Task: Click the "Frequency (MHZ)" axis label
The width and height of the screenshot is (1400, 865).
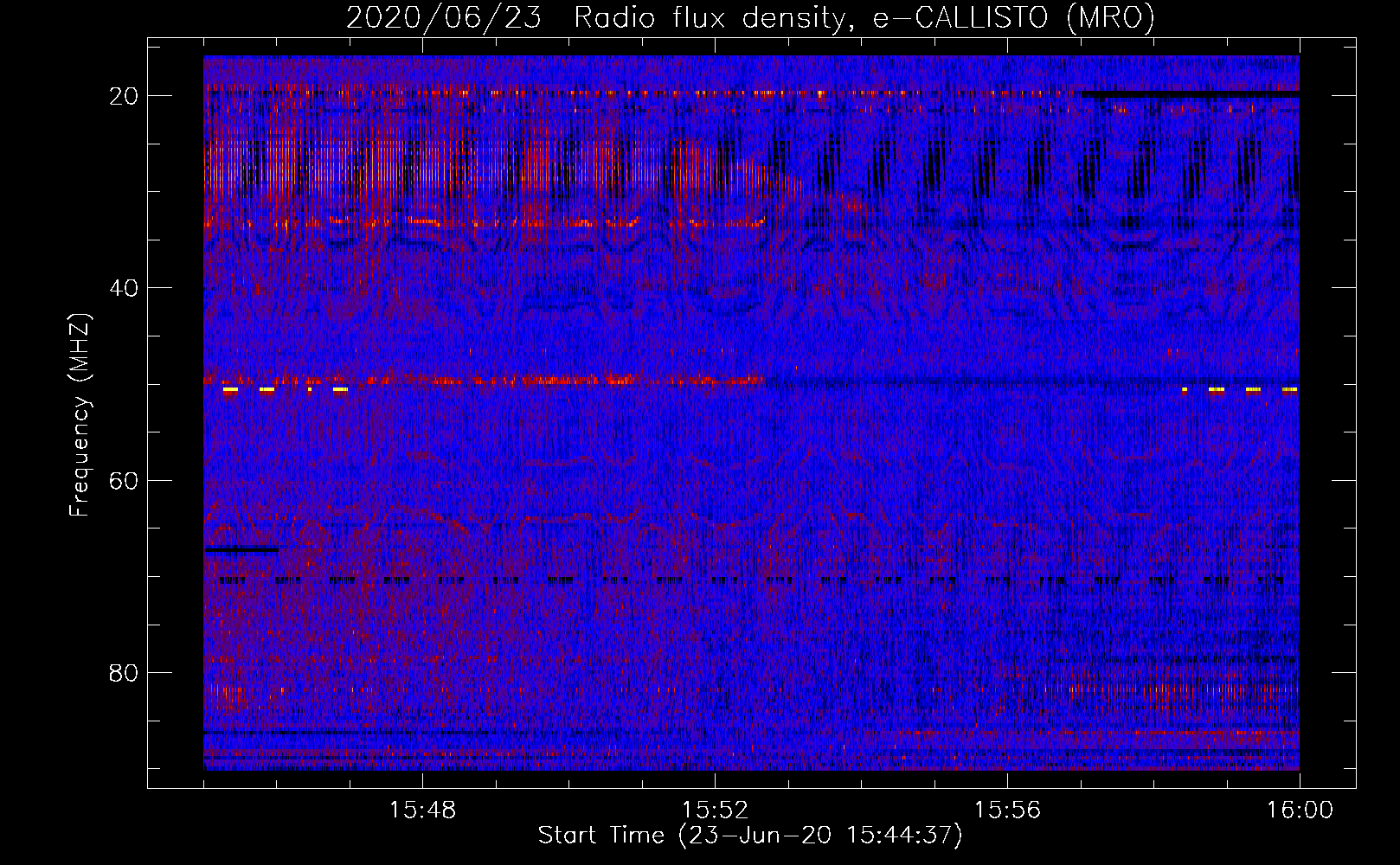Action: (x=80, y=415)
